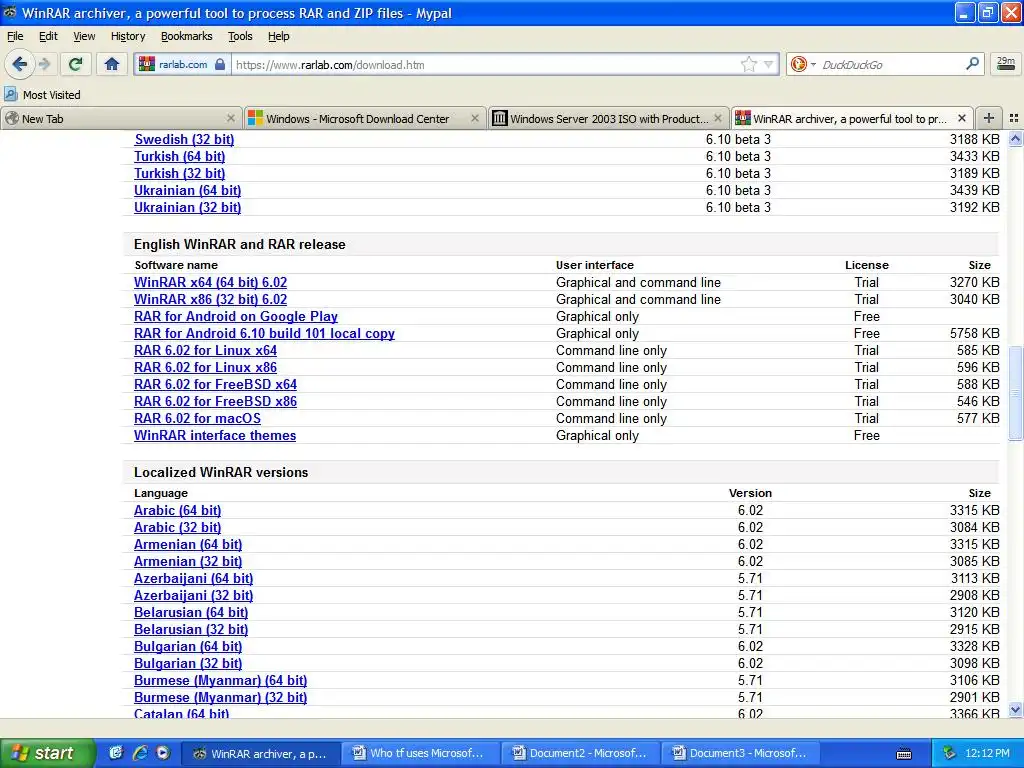Switch to Windows Server 2003 ISO tab
Screen dimensions: 1024x768
607,118
